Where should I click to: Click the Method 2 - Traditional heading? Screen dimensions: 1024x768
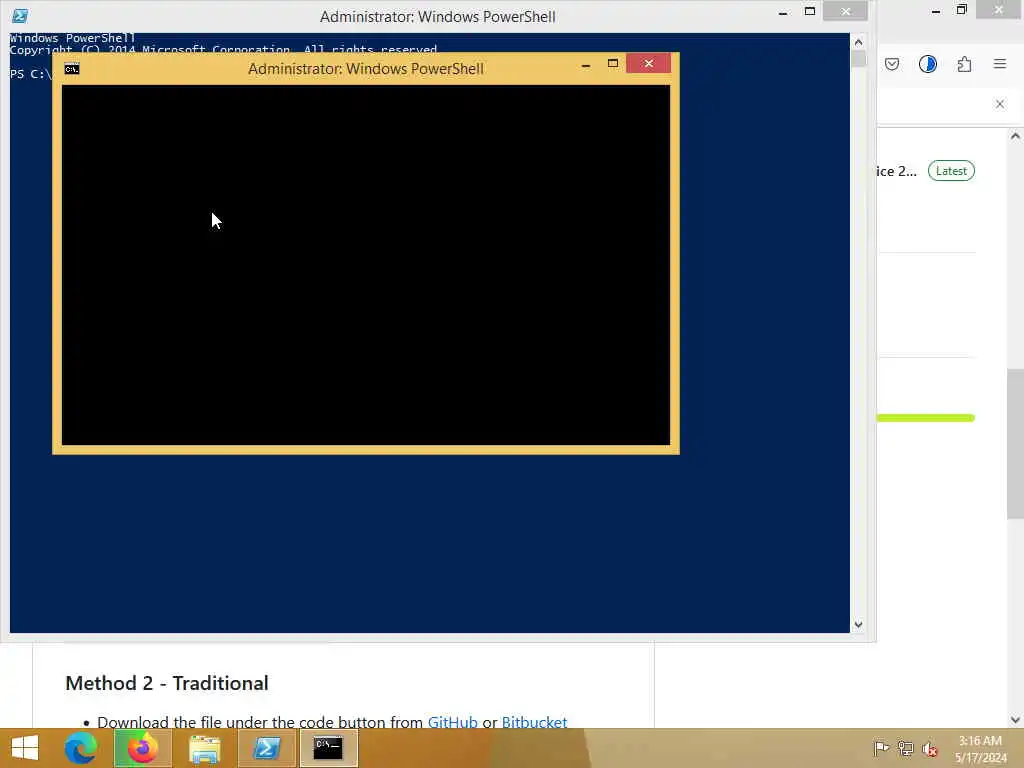pos(167,683)
